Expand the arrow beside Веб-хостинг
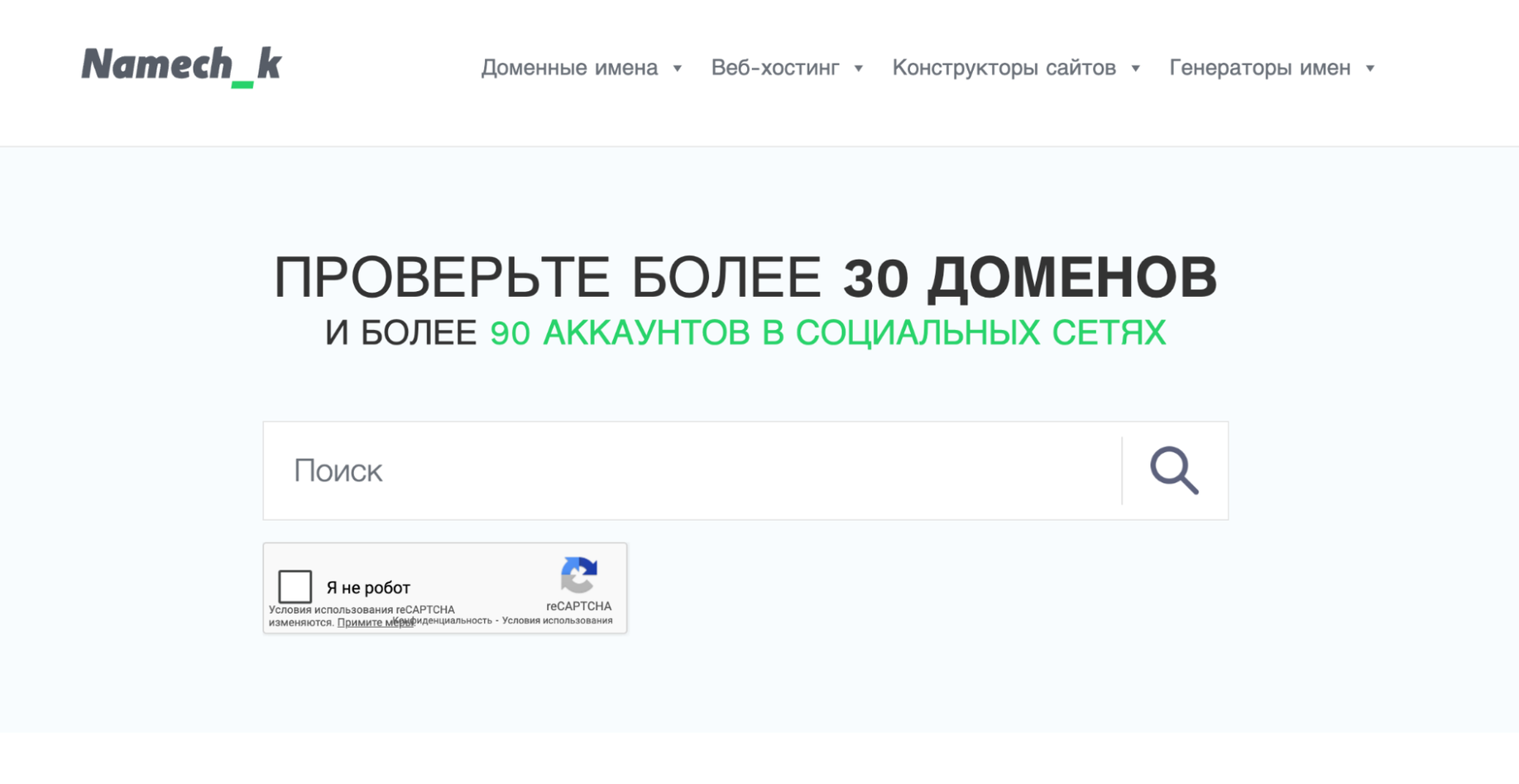 859,69
